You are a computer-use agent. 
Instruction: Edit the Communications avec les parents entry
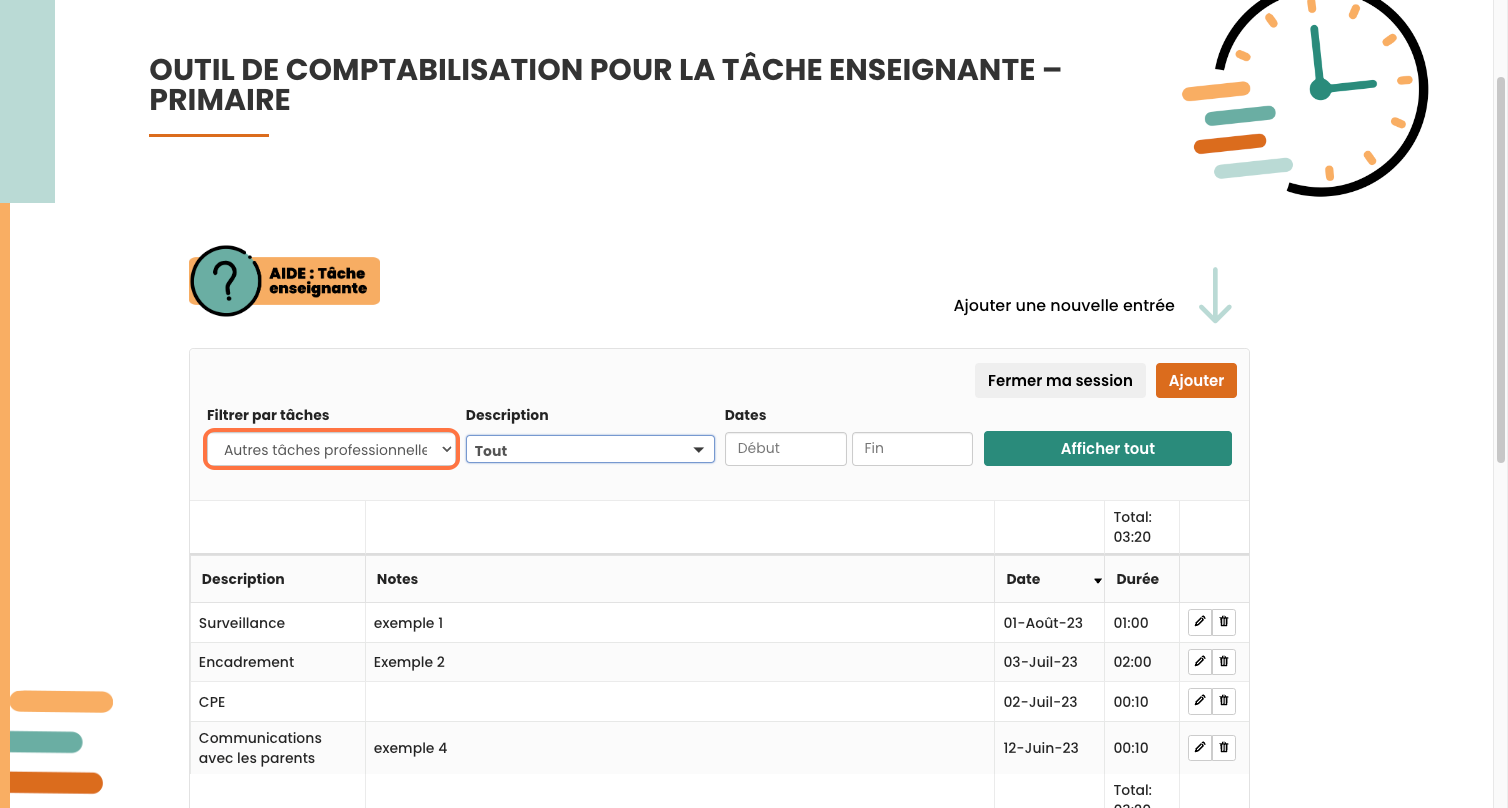pyautogui.click(x=1200, y=747)
